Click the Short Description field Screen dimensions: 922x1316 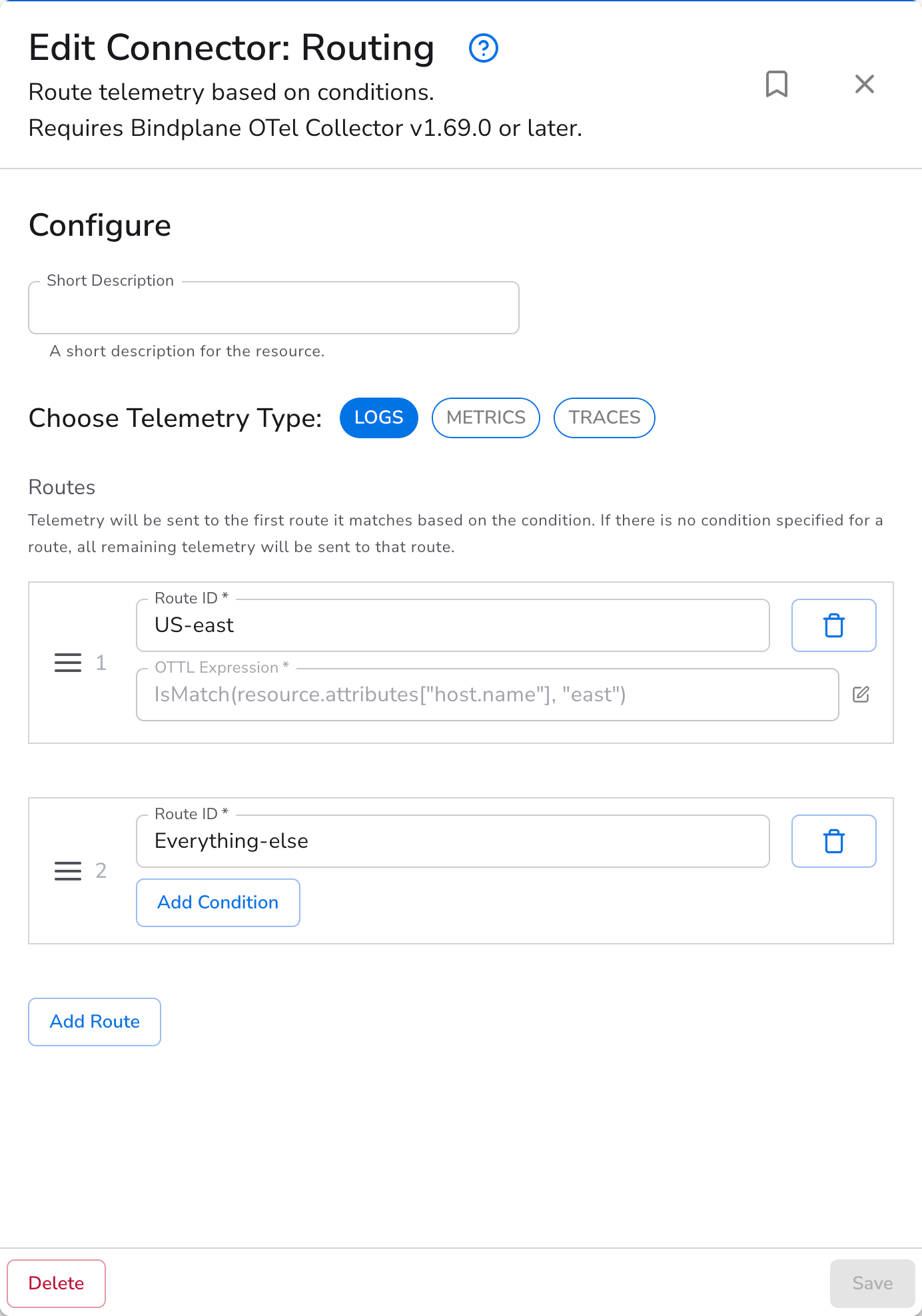273,307
